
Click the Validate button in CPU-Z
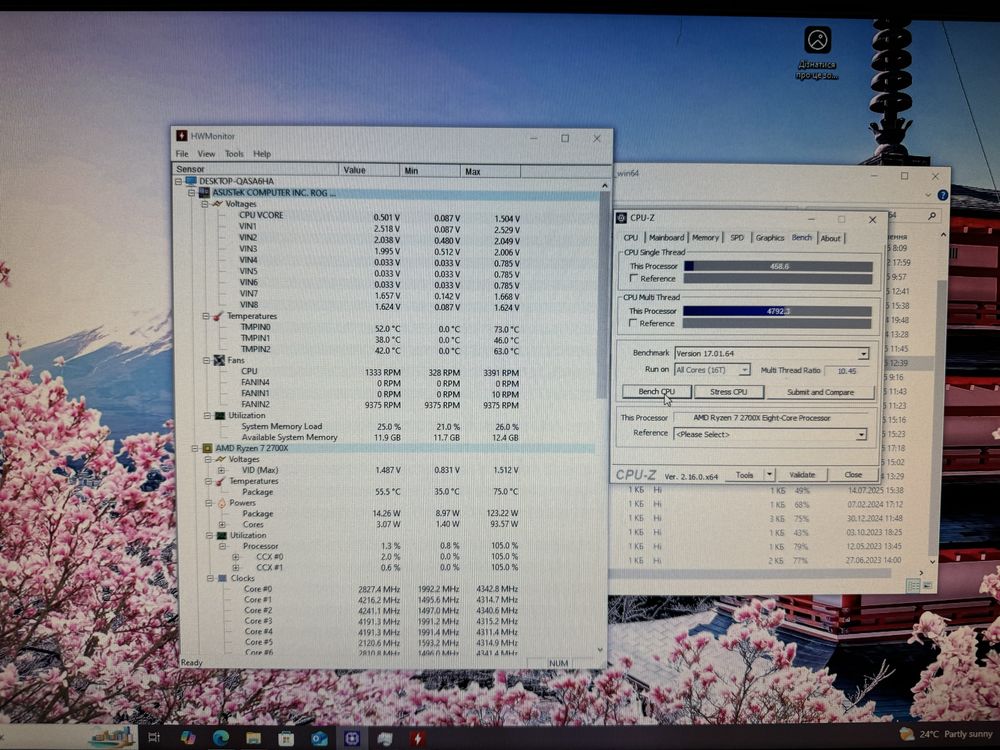(x=802, y=474)
